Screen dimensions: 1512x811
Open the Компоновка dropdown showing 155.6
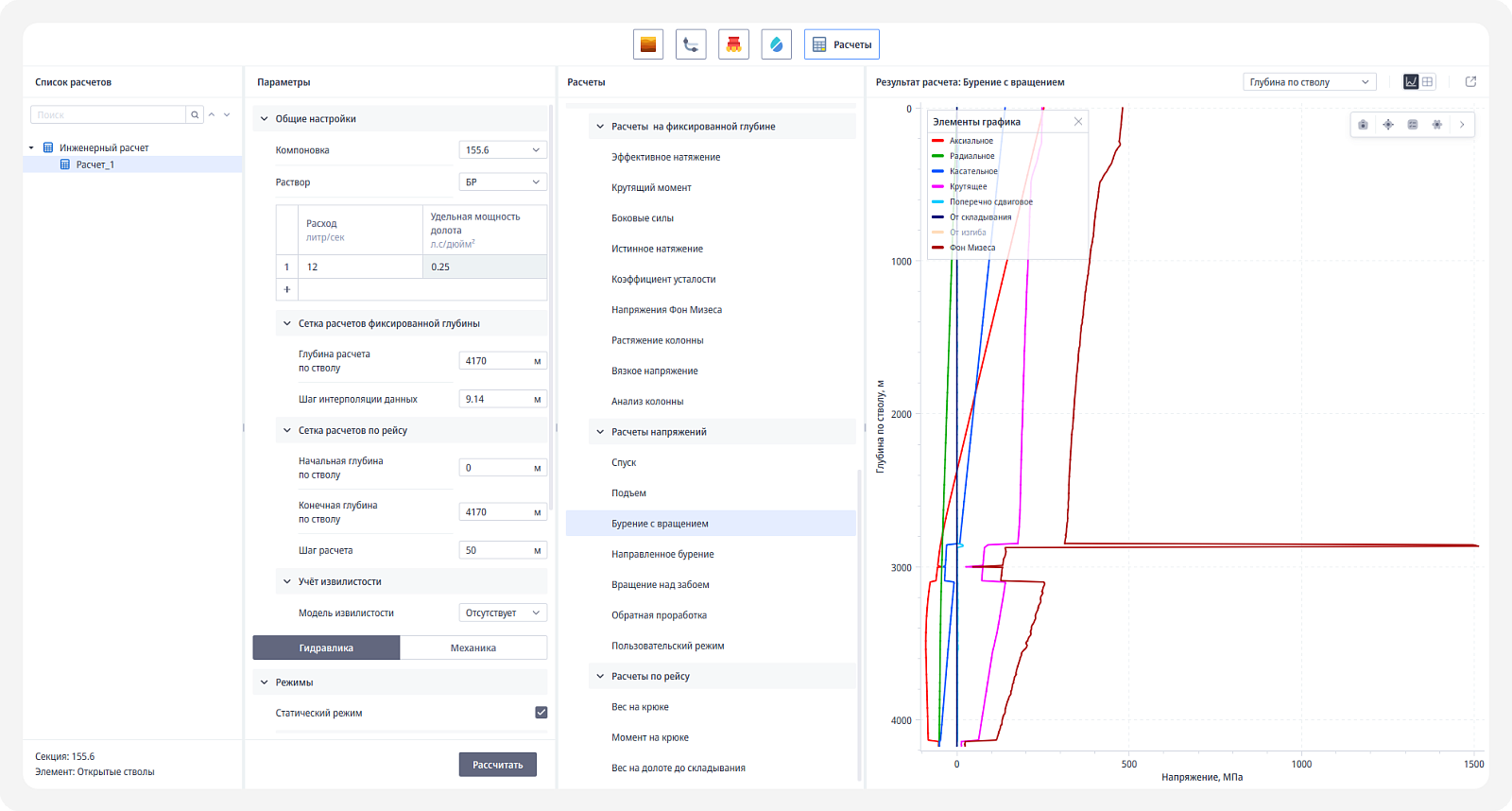[x=503, y=150]
